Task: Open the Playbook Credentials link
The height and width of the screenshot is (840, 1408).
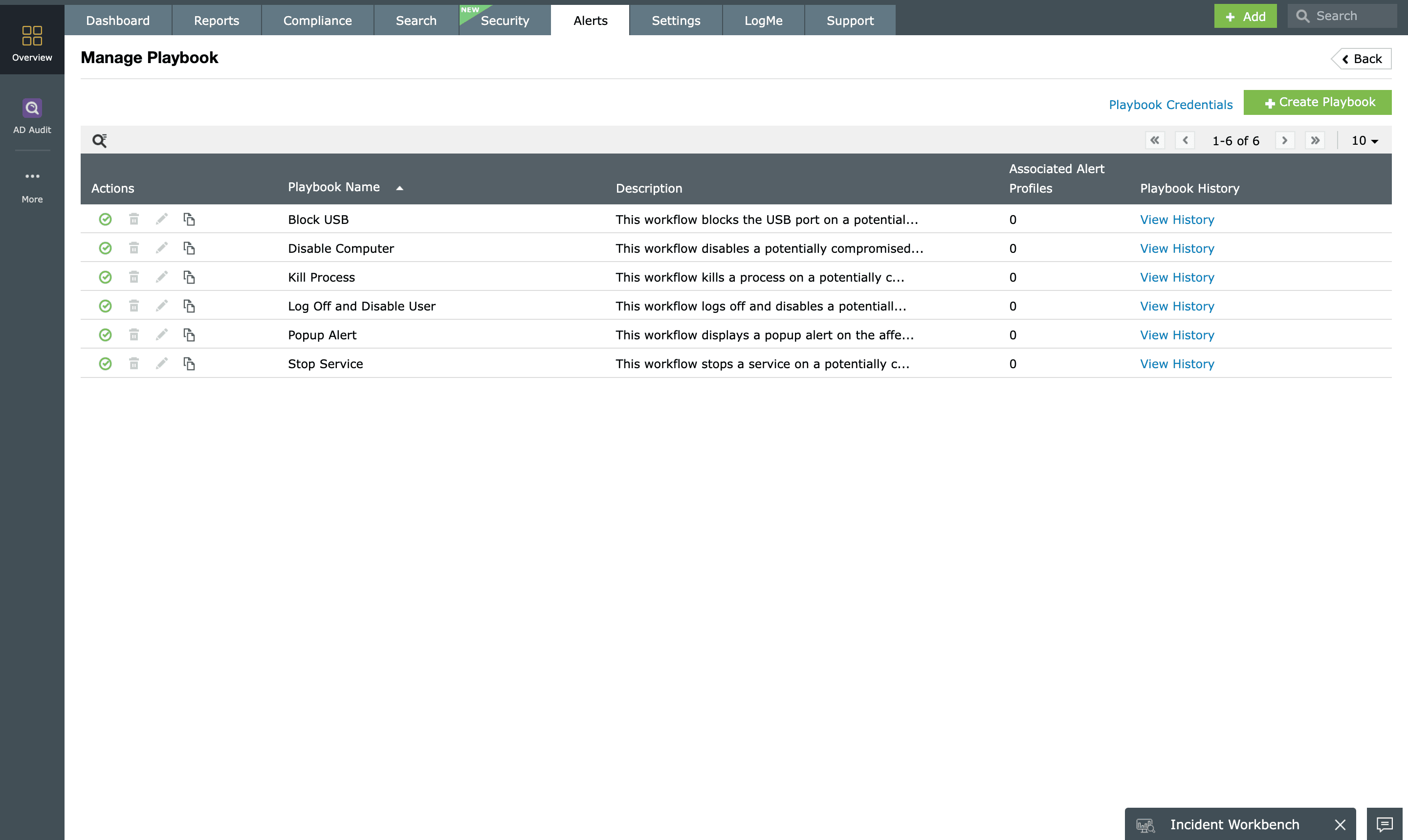Action: coord(1170,105)
